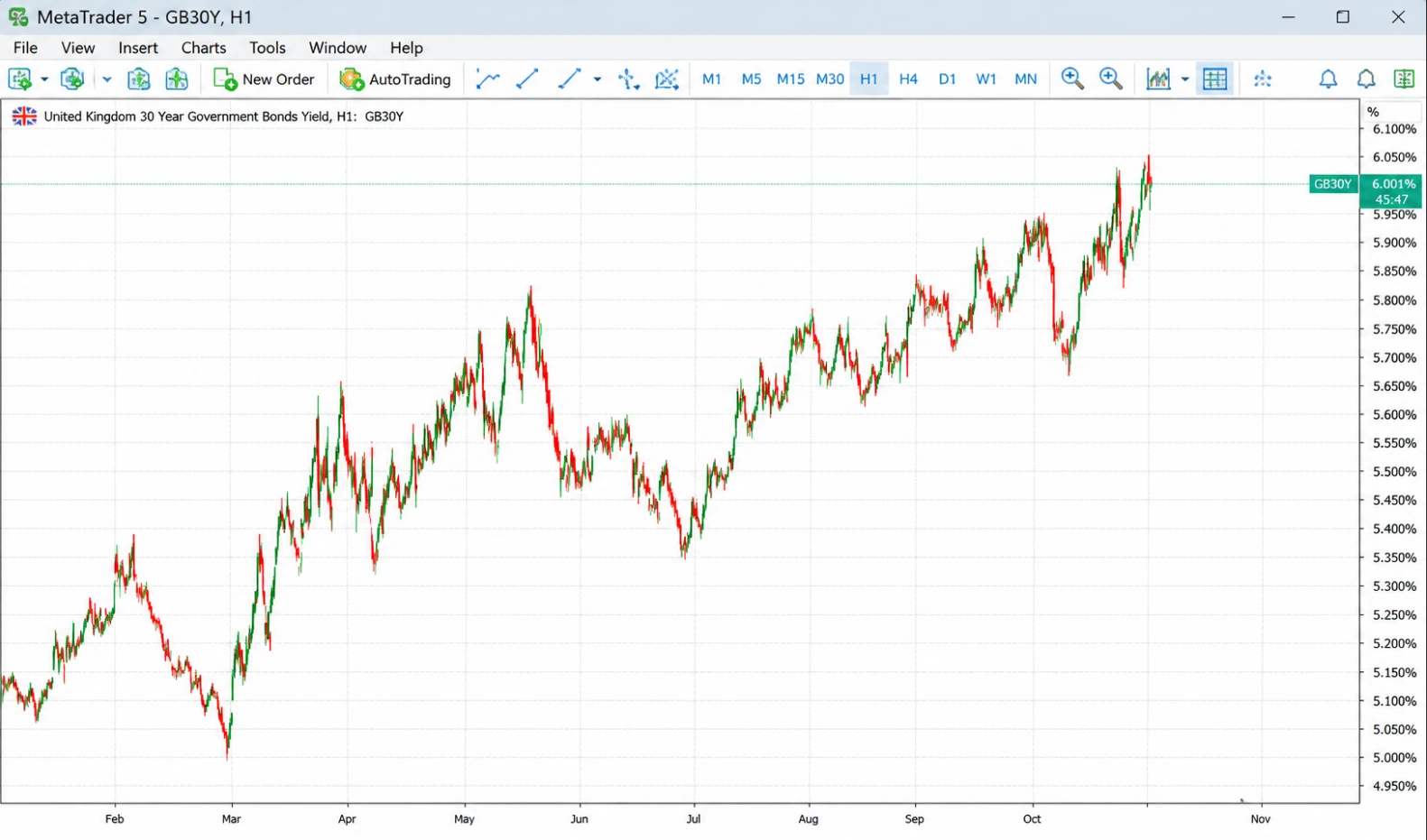Switch chart to M1 timeframe
This screenshot has width=1427, height=840.
pos(711,79)
